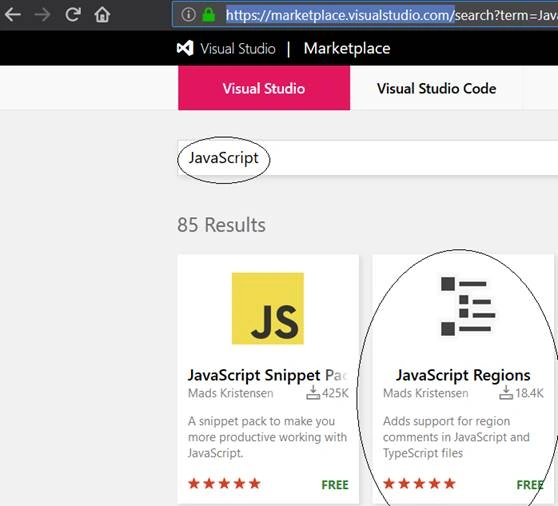The height and width of the screenshot is (506, 558).
Task: Open the yellow JS snippet pack thumbnail
Action: (x=268, y=309)
